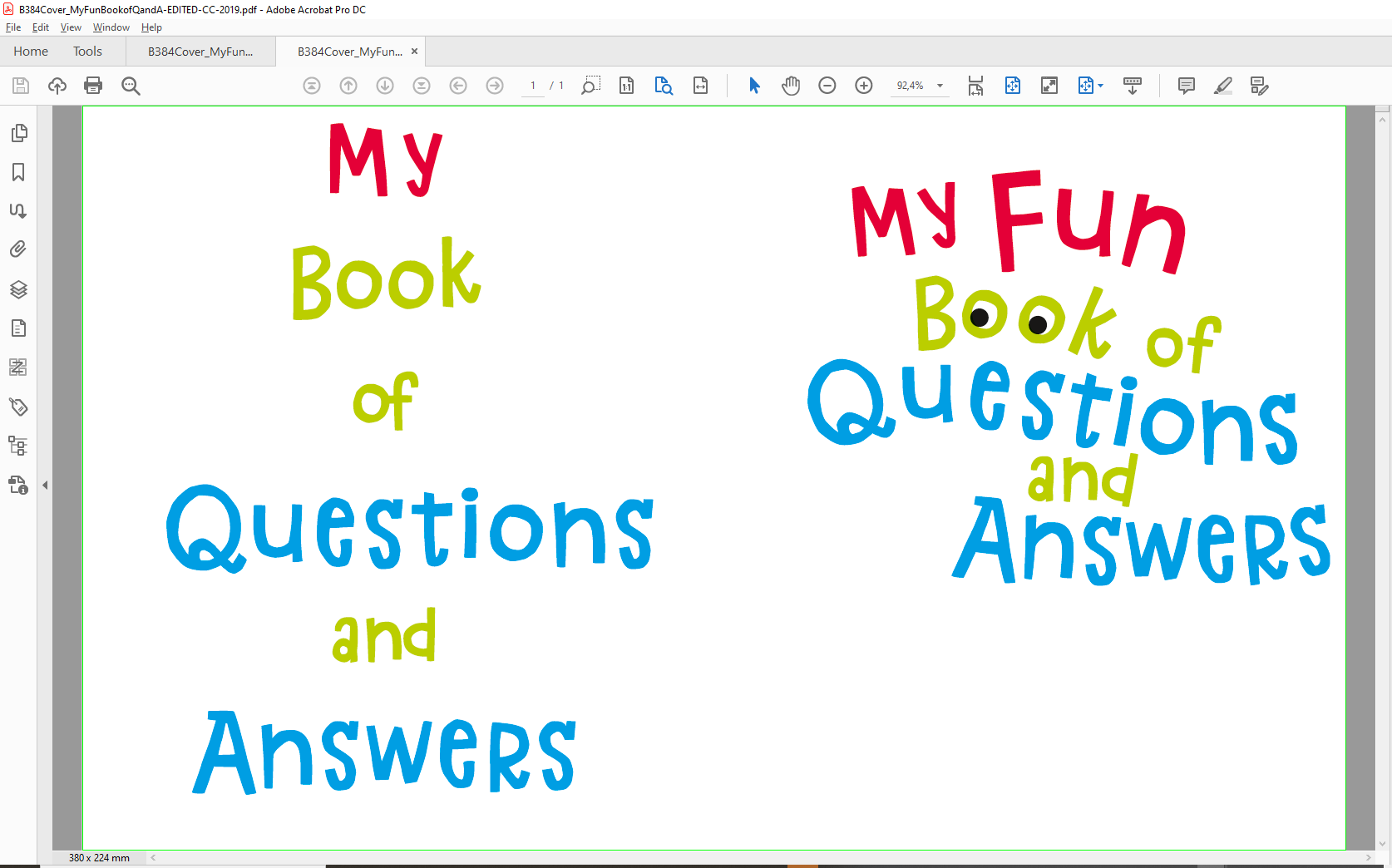1392x868 pixels.
Task: Select the highlight text pen
Action: (1223, 86)
